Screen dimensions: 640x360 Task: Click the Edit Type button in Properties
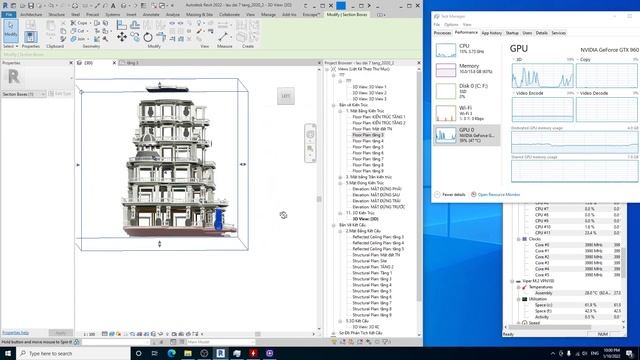[60, 94]
